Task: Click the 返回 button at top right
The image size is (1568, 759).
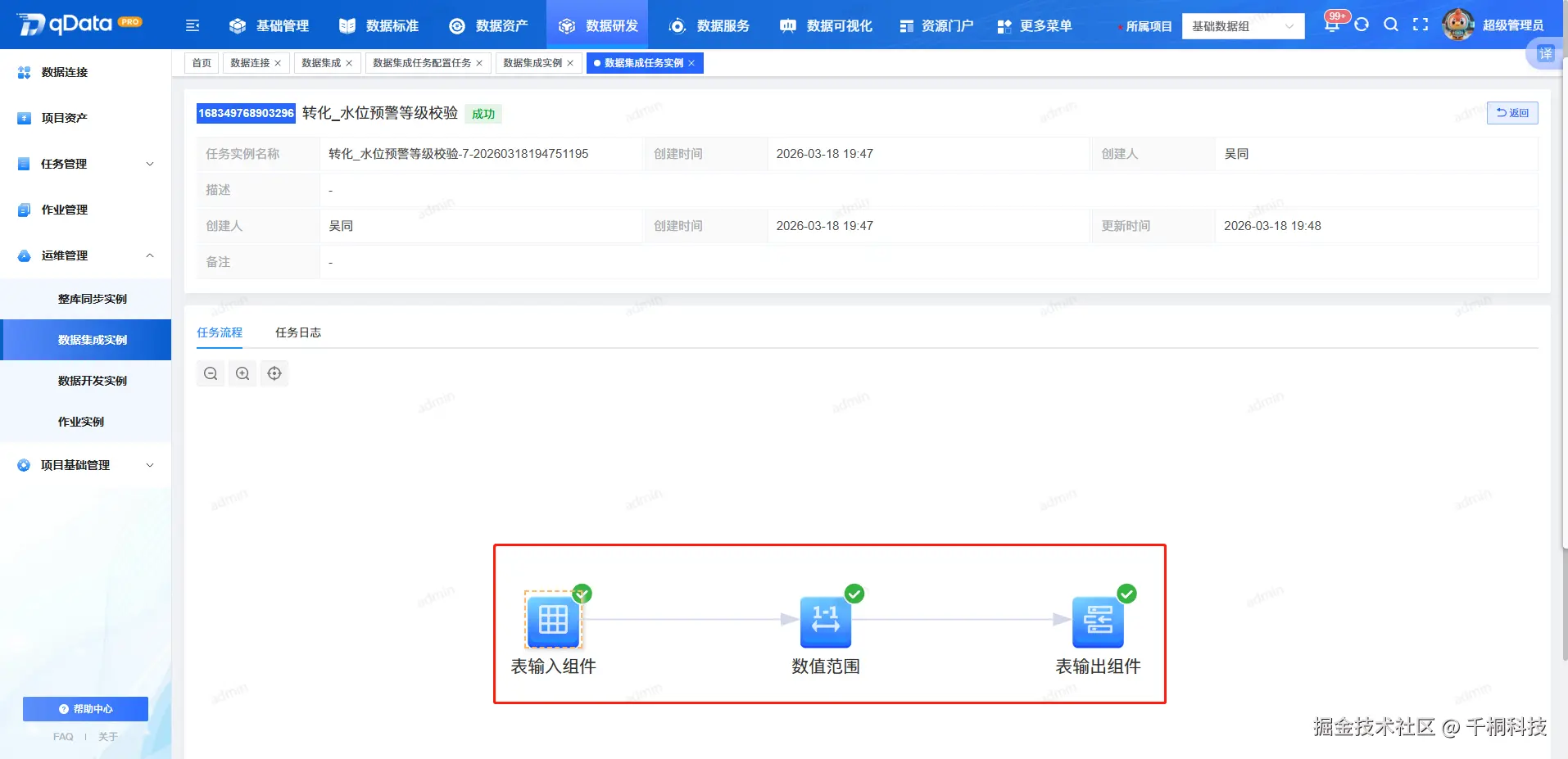Action: click(x=1512, y=112)
